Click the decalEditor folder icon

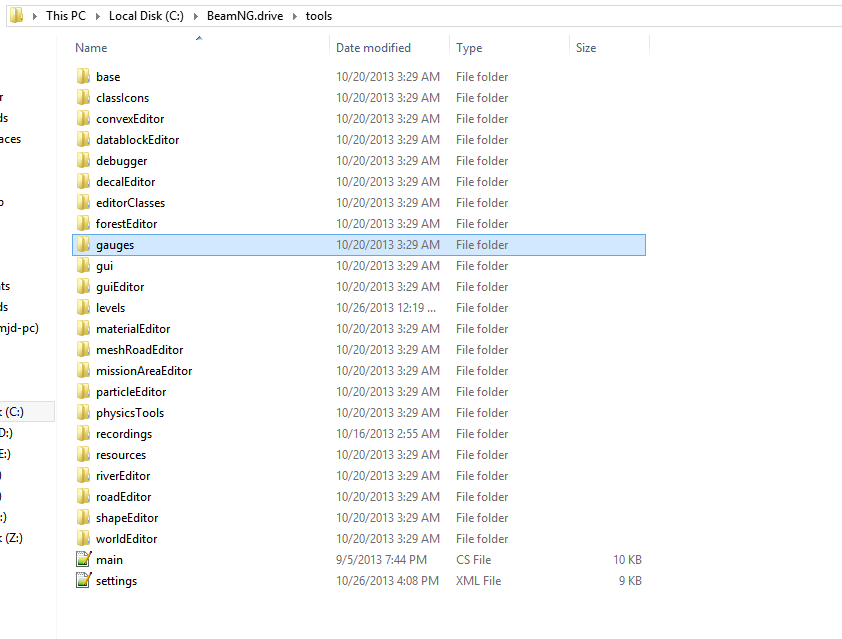tap(83, 181)
